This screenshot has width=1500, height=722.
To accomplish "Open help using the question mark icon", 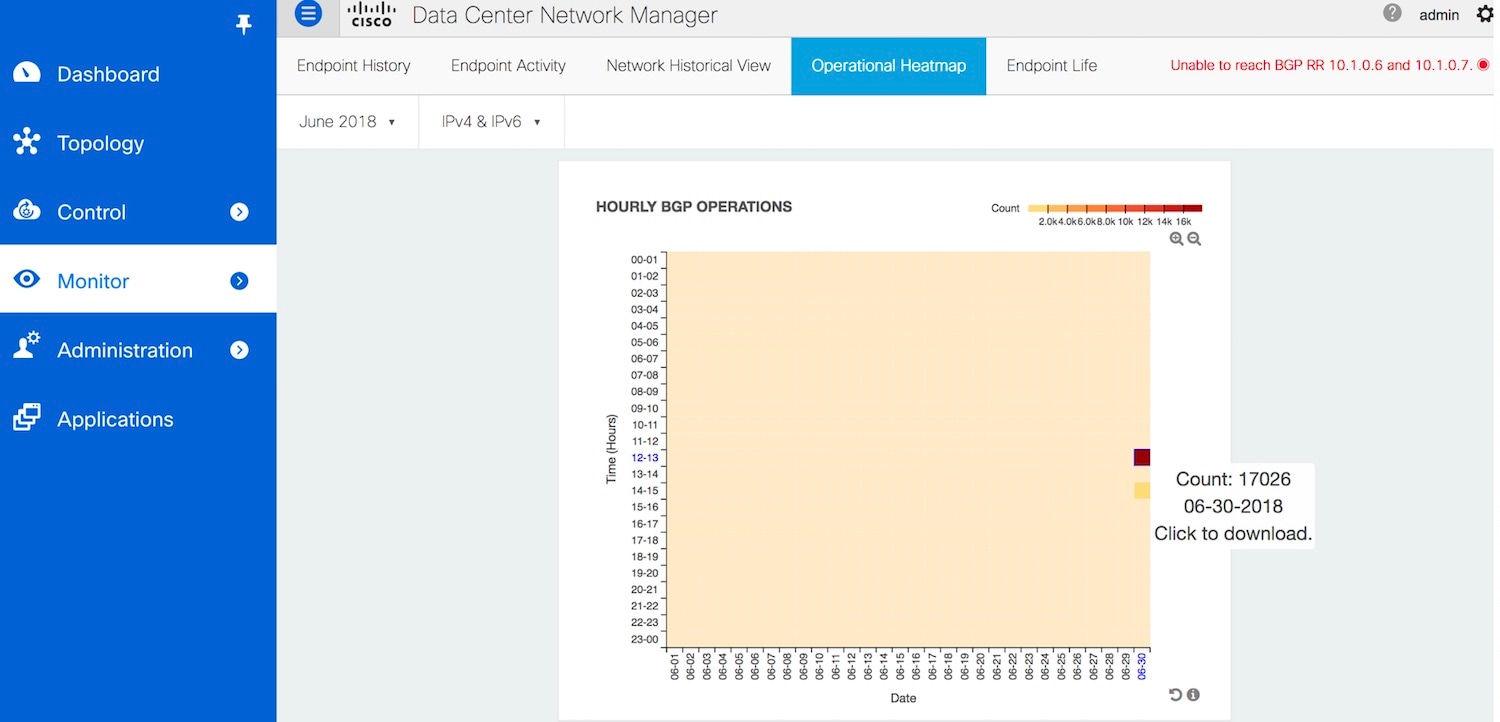I will [x=1392, y=14].
